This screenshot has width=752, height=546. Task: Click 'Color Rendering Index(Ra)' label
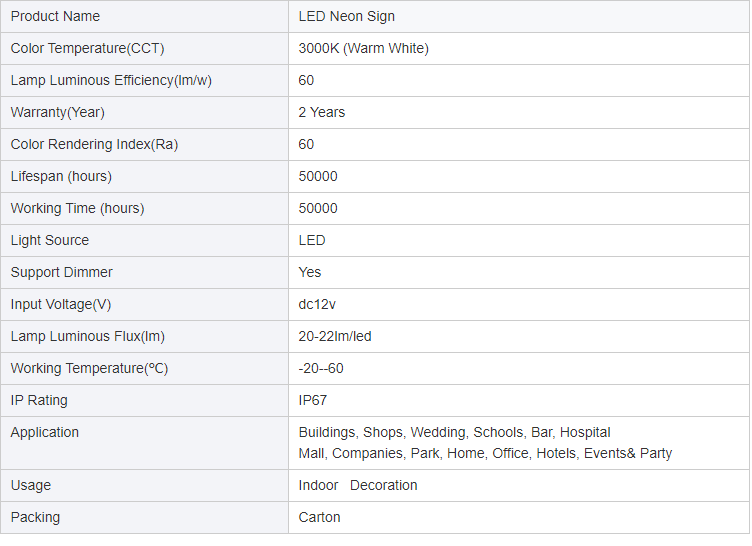[94, 144]
